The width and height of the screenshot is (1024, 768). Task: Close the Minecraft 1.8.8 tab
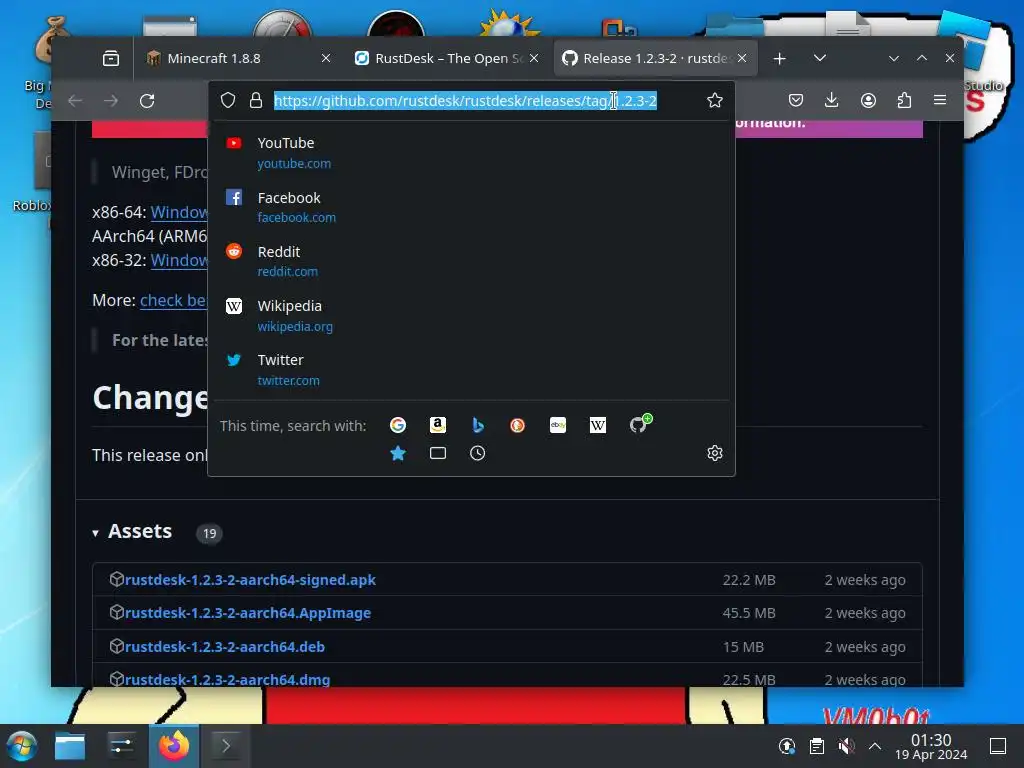point(326,59)
